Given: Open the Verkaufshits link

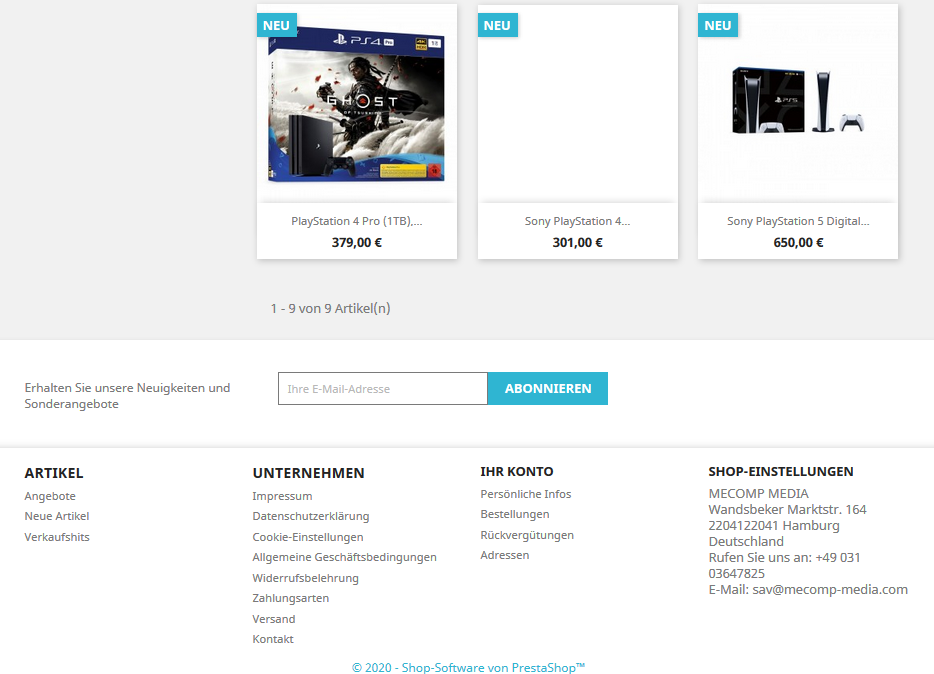Looking at the screenshot, I should 57,537.
